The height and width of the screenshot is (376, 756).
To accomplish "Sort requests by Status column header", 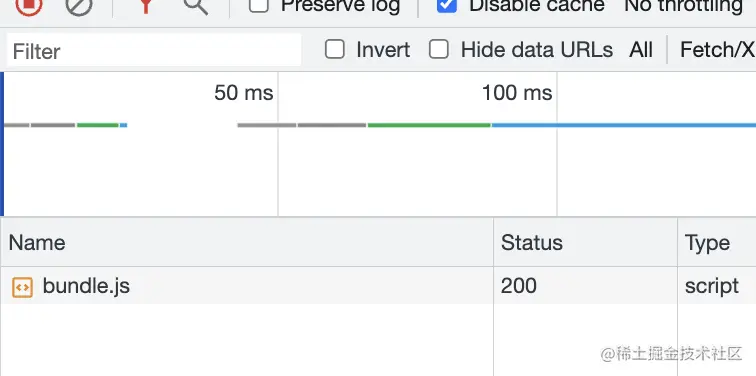I will point(585,242).
